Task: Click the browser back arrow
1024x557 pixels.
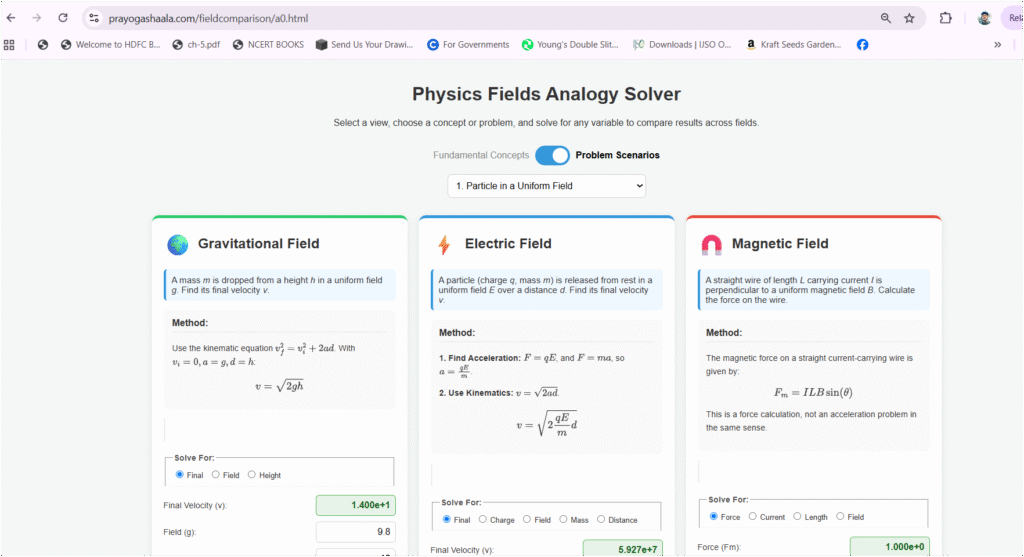Action: coord(11,18)
